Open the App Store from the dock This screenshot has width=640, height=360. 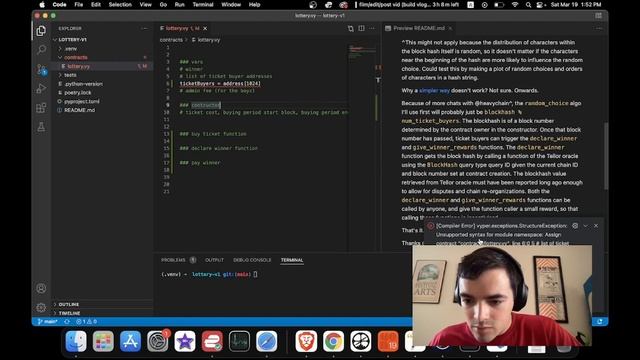click(x=130, y=341)
